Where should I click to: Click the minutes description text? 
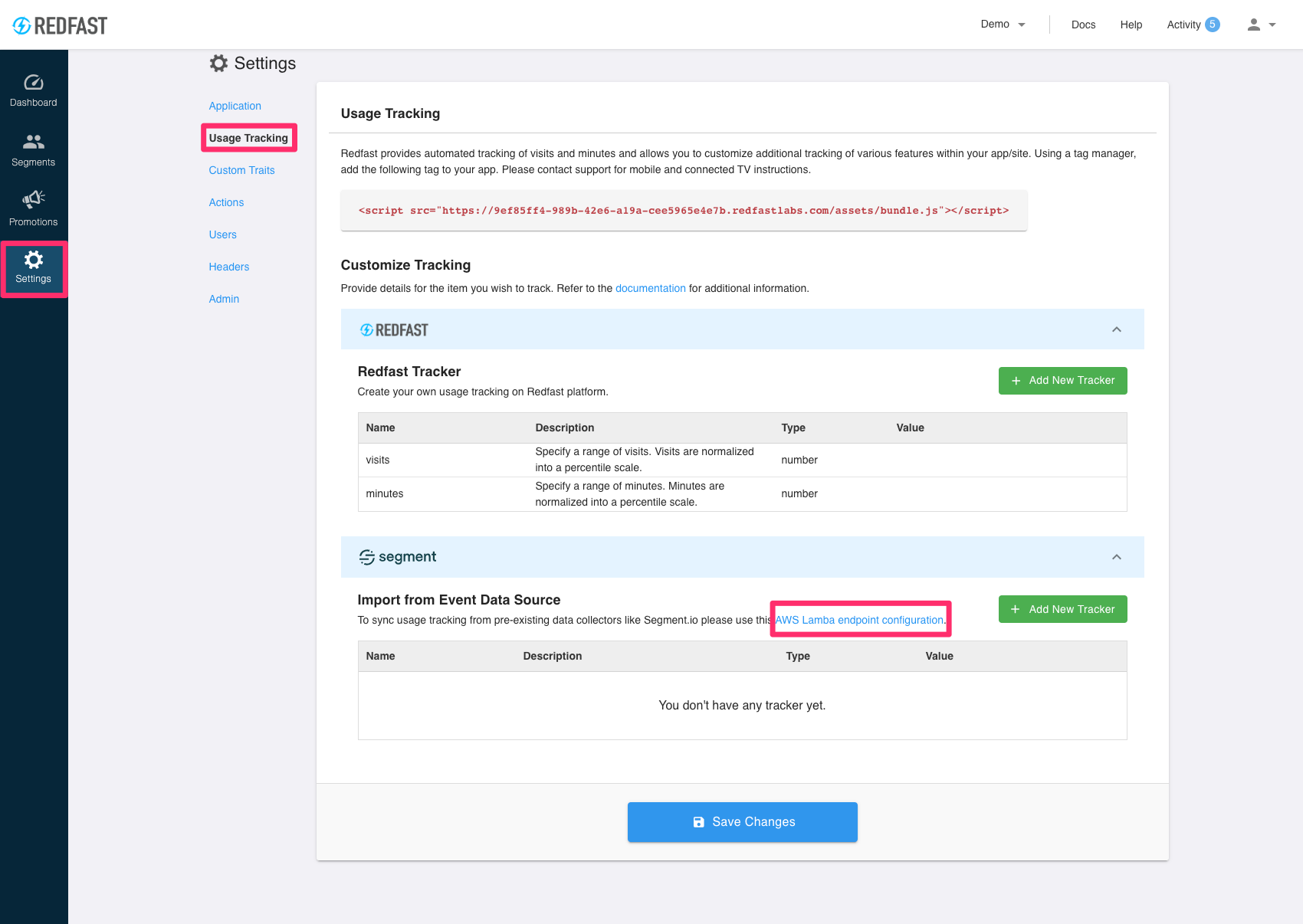coord(630,494)
